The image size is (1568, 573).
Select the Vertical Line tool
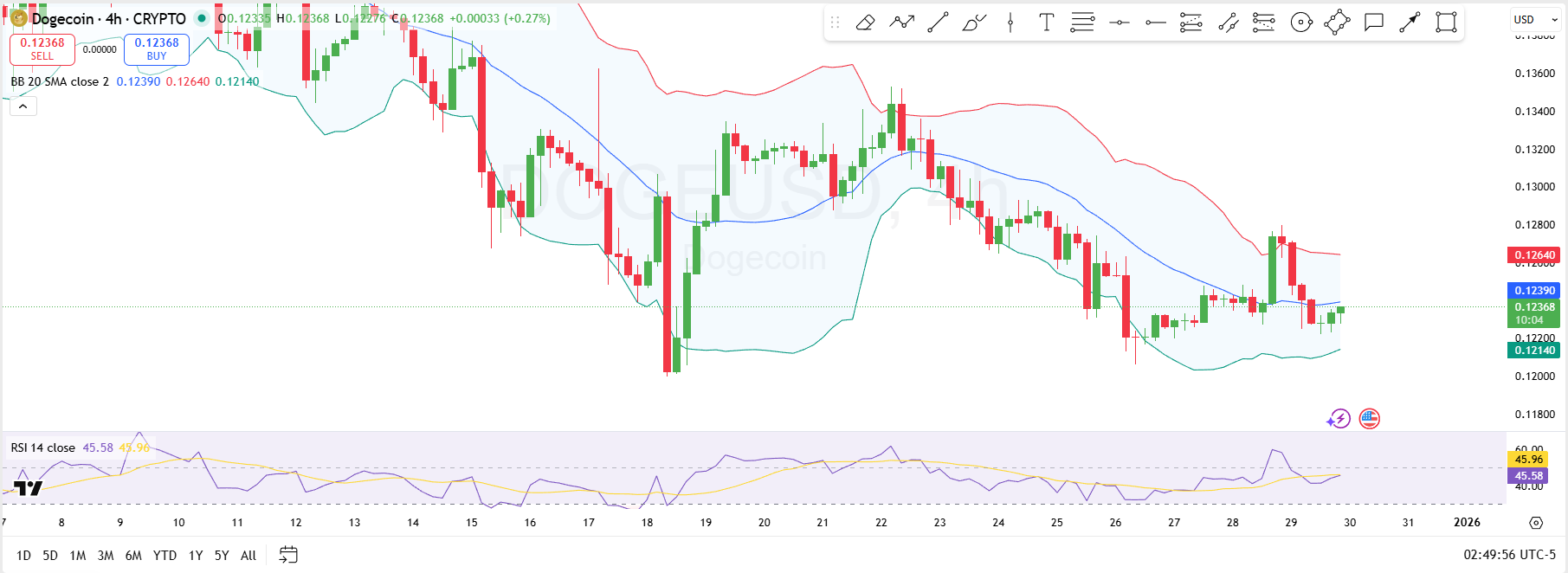click(x=1010, y=23)
